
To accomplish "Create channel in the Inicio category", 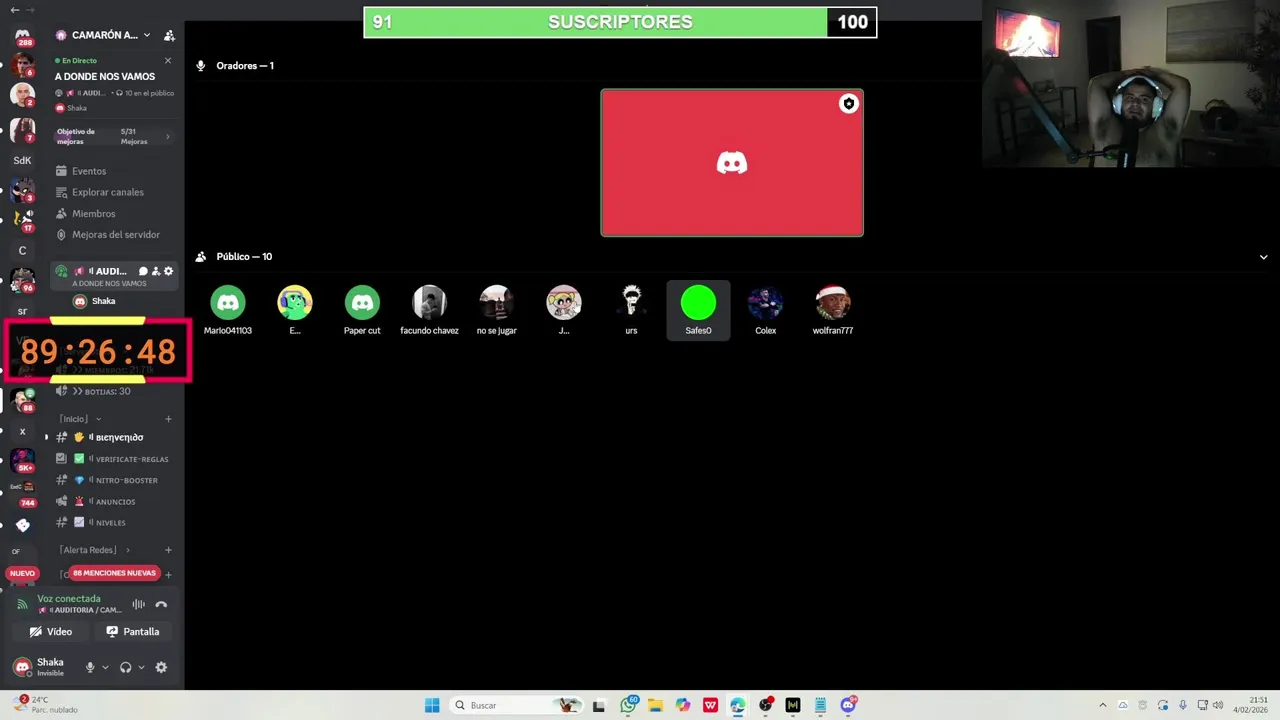I will click(168, 419).
